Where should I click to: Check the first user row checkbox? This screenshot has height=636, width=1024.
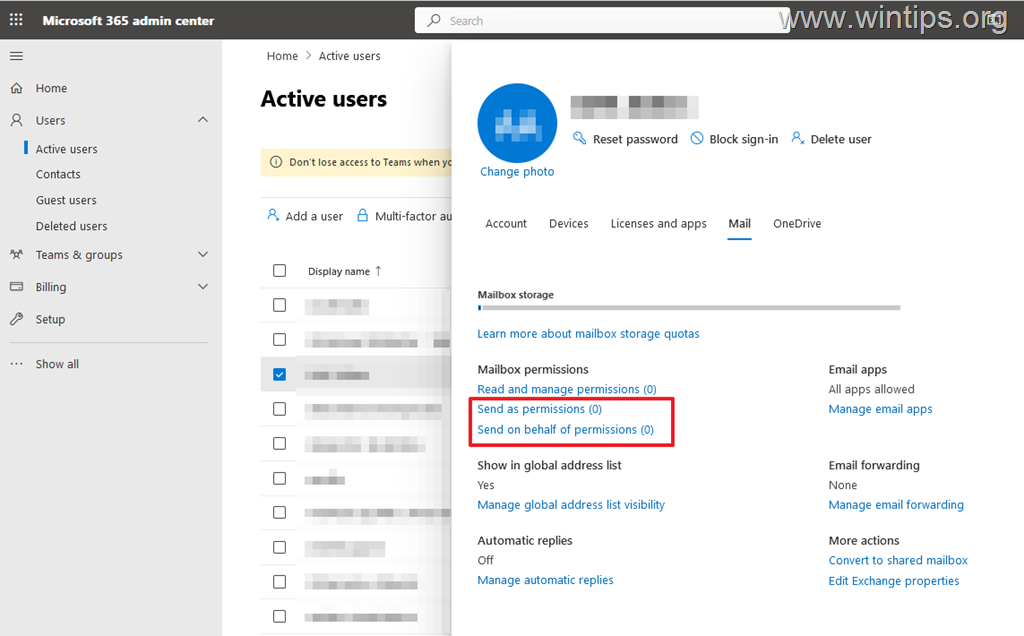pyautogui.click(x=280, y=305)
